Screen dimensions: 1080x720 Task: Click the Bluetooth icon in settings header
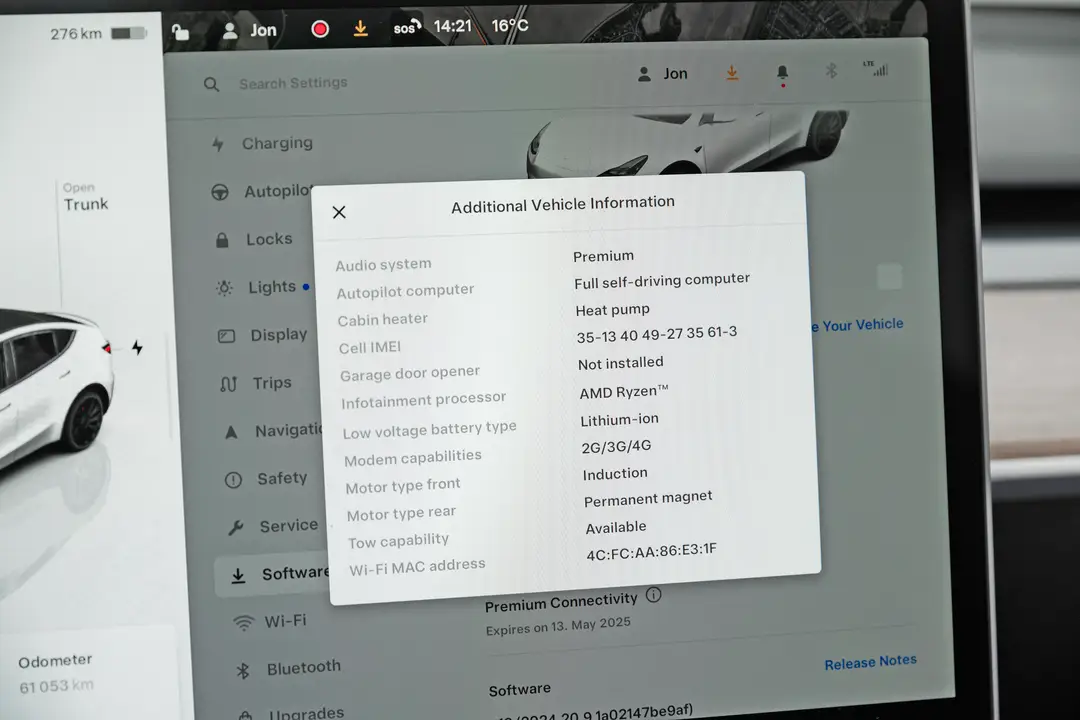click(x=831, y=70)
